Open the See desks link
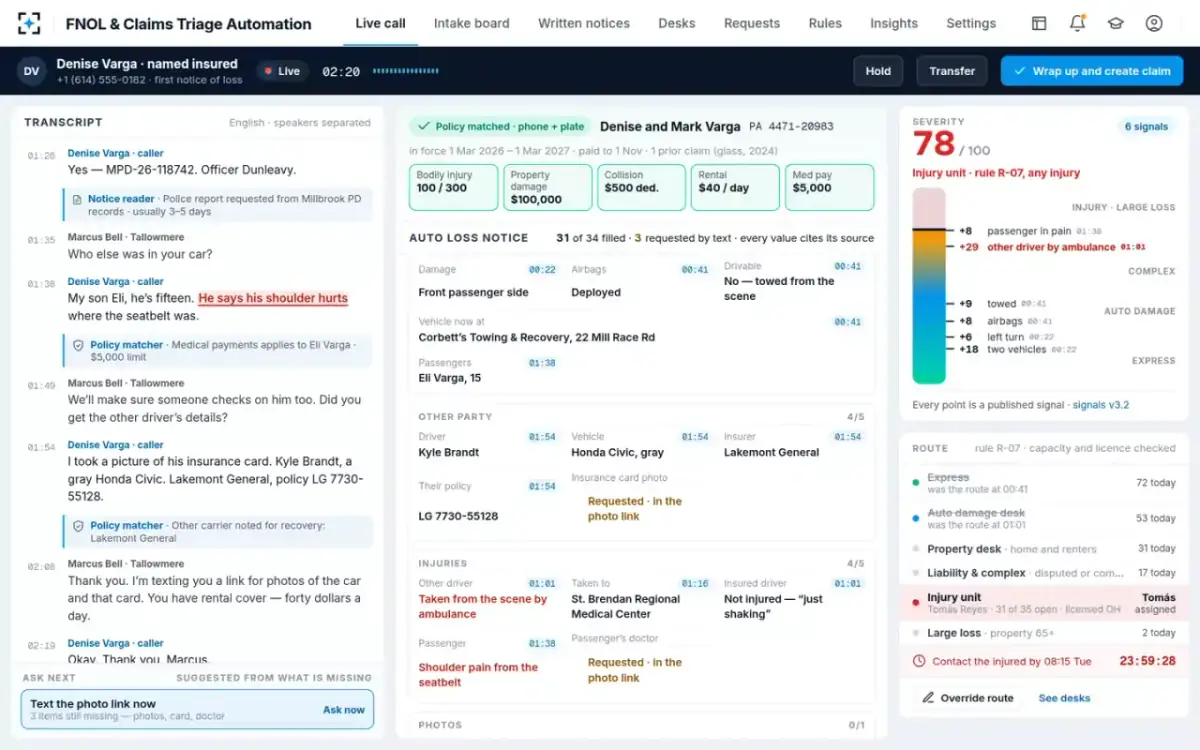1200x750 pixels. [x=1064, y=698]
